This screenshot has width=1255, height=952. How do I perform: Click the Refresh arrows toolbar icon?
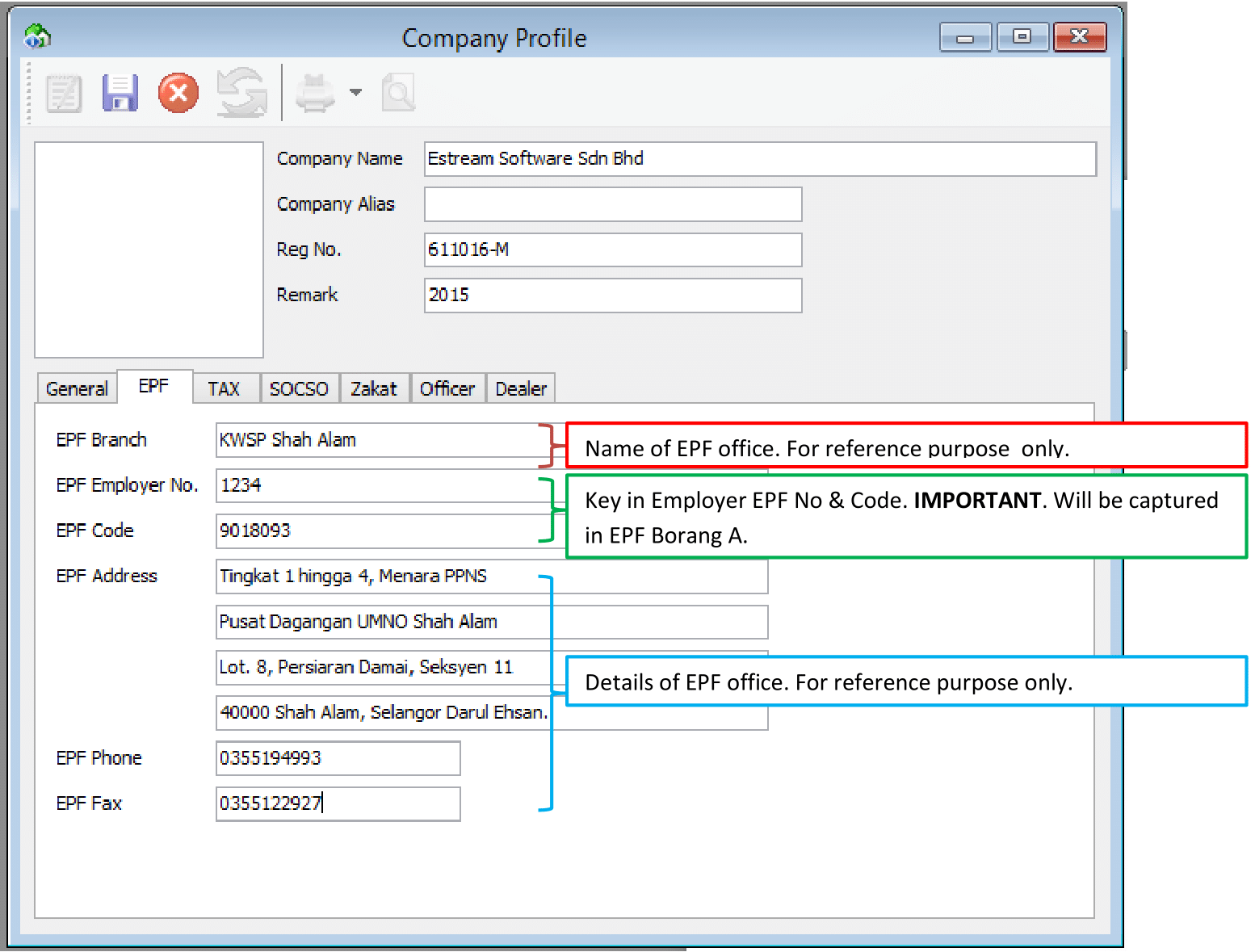coord(241,94)
